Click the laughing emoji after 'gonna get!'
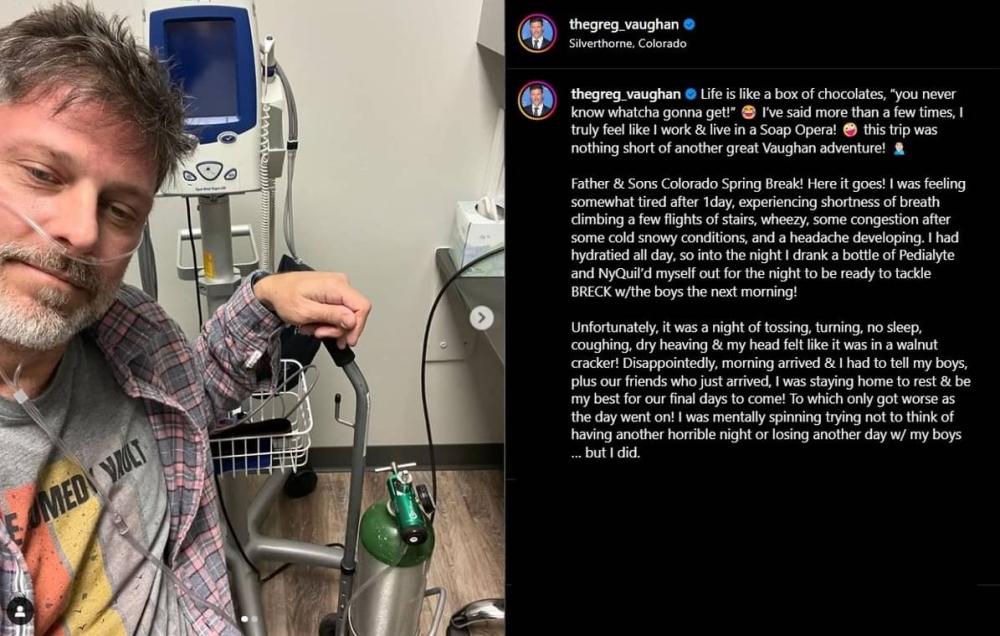The height and width of the screenshot is (636, 1000). [749, 112]
